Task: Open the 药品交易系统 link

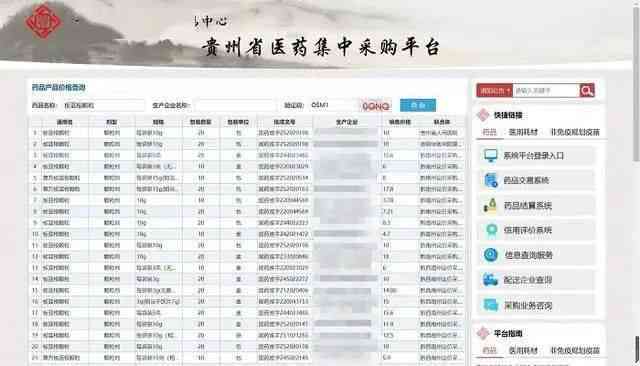Action: (x=526, y=180)
